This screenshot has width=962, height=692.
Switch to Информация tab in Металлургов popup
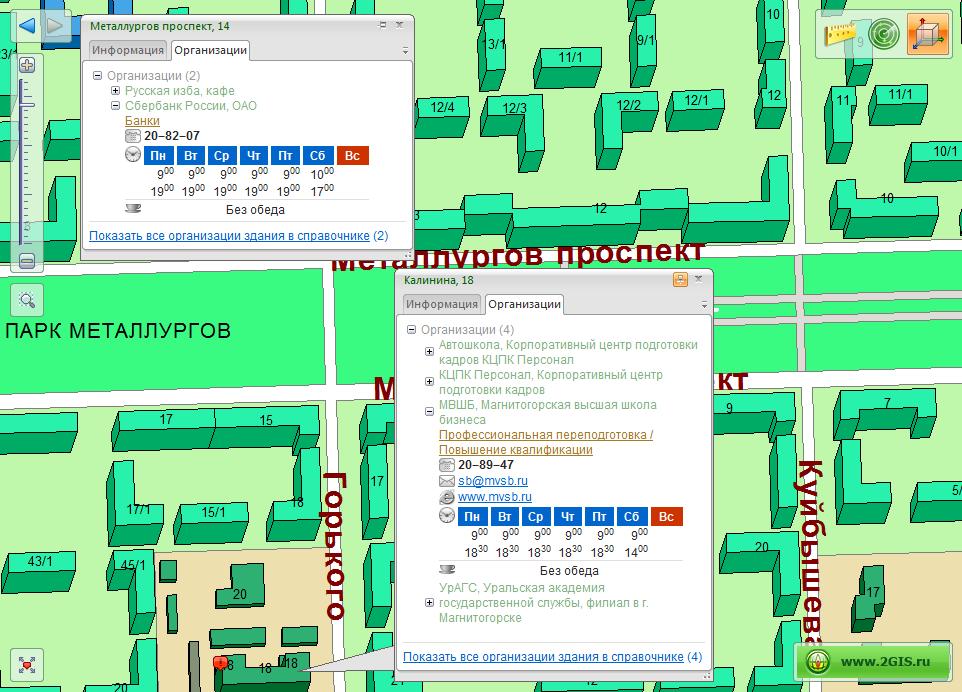tap(128, 50)
